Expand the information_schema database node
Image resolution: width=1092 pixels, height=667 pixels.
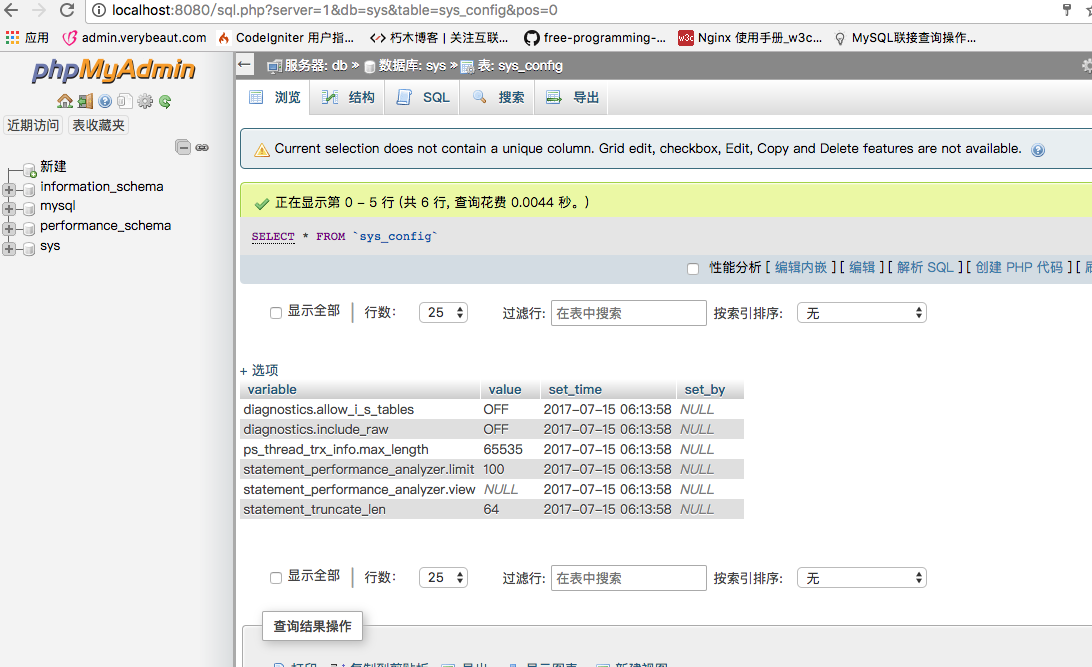tap(10, 188)
